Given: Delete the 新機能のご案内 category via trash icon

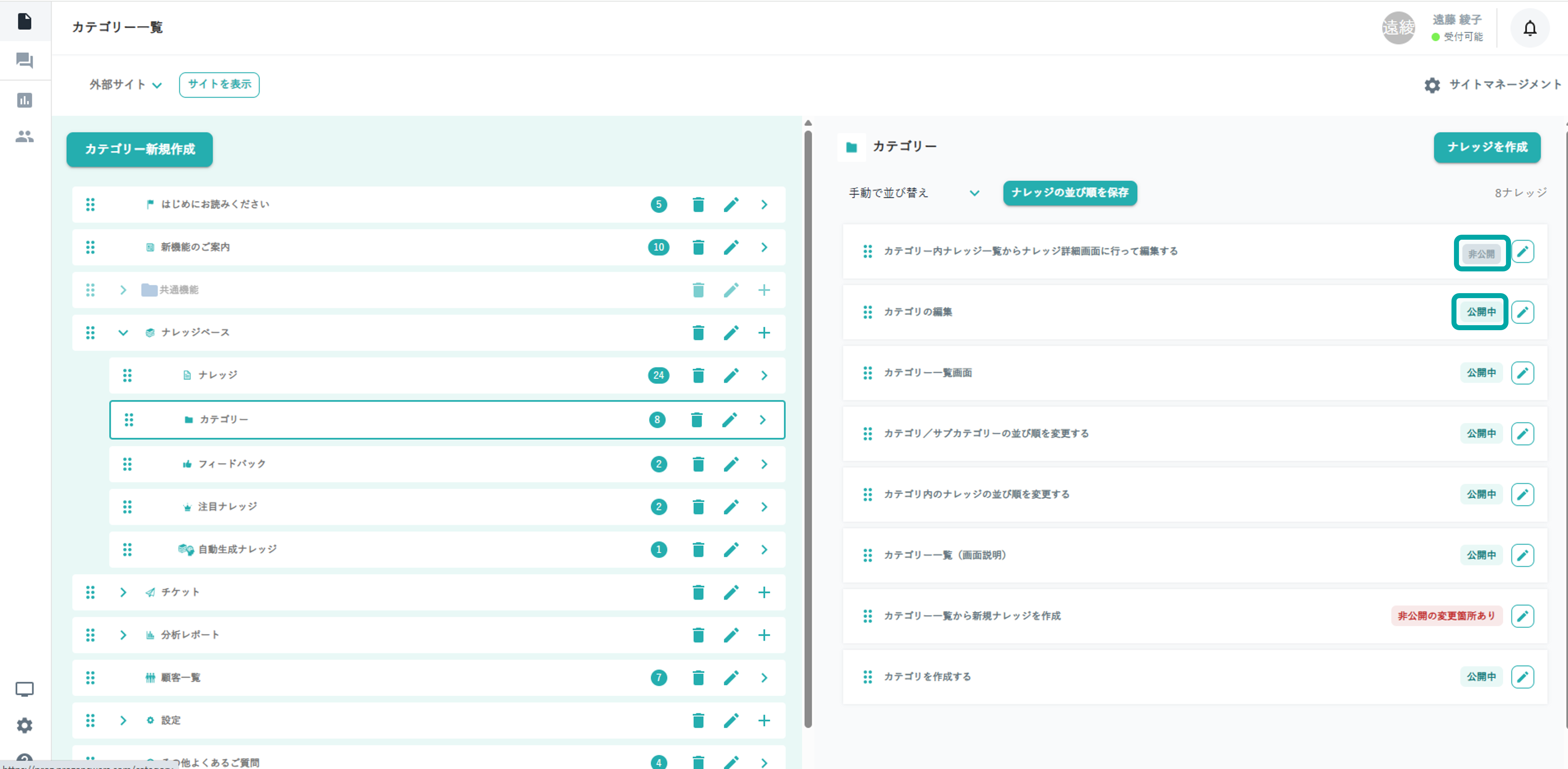Looking at the screenshot, I should pyautogui.click(x=697, y=248).
